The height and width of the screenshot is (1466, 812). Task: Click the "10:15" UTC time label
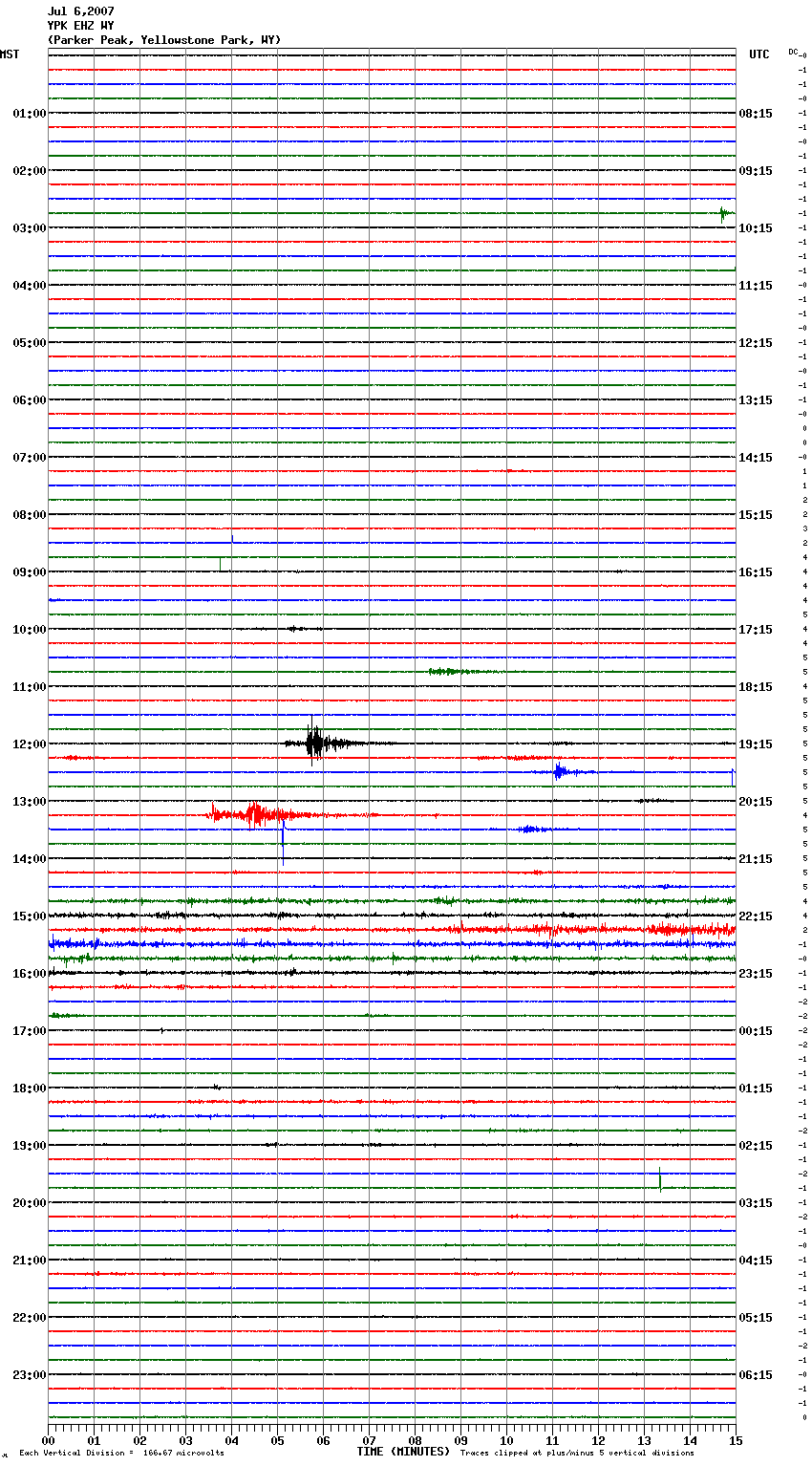756,228
